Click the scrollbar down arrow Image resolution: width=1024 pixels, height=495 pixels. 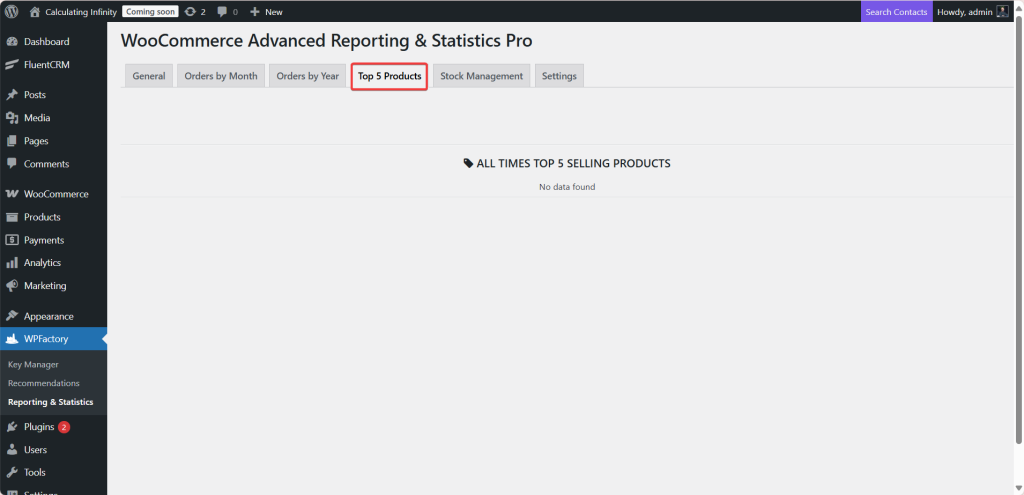click(x=1018, y=488)
